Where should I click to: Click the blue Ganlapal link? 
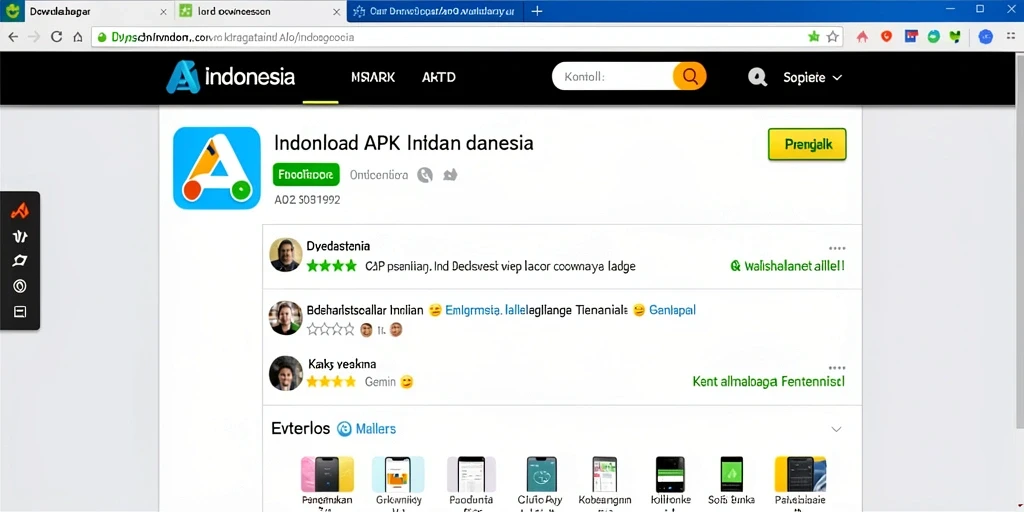coord(672,310)
